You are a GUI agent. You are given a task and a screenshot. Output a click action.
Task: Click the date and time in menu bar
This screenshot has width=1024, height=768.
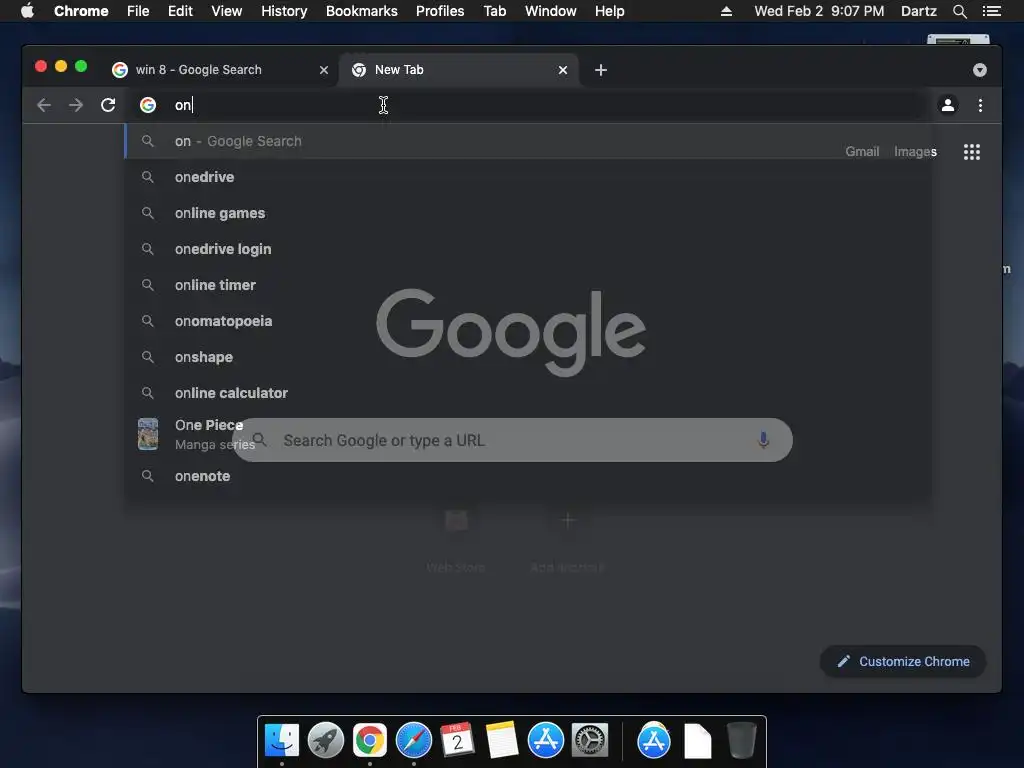[820, 11]
